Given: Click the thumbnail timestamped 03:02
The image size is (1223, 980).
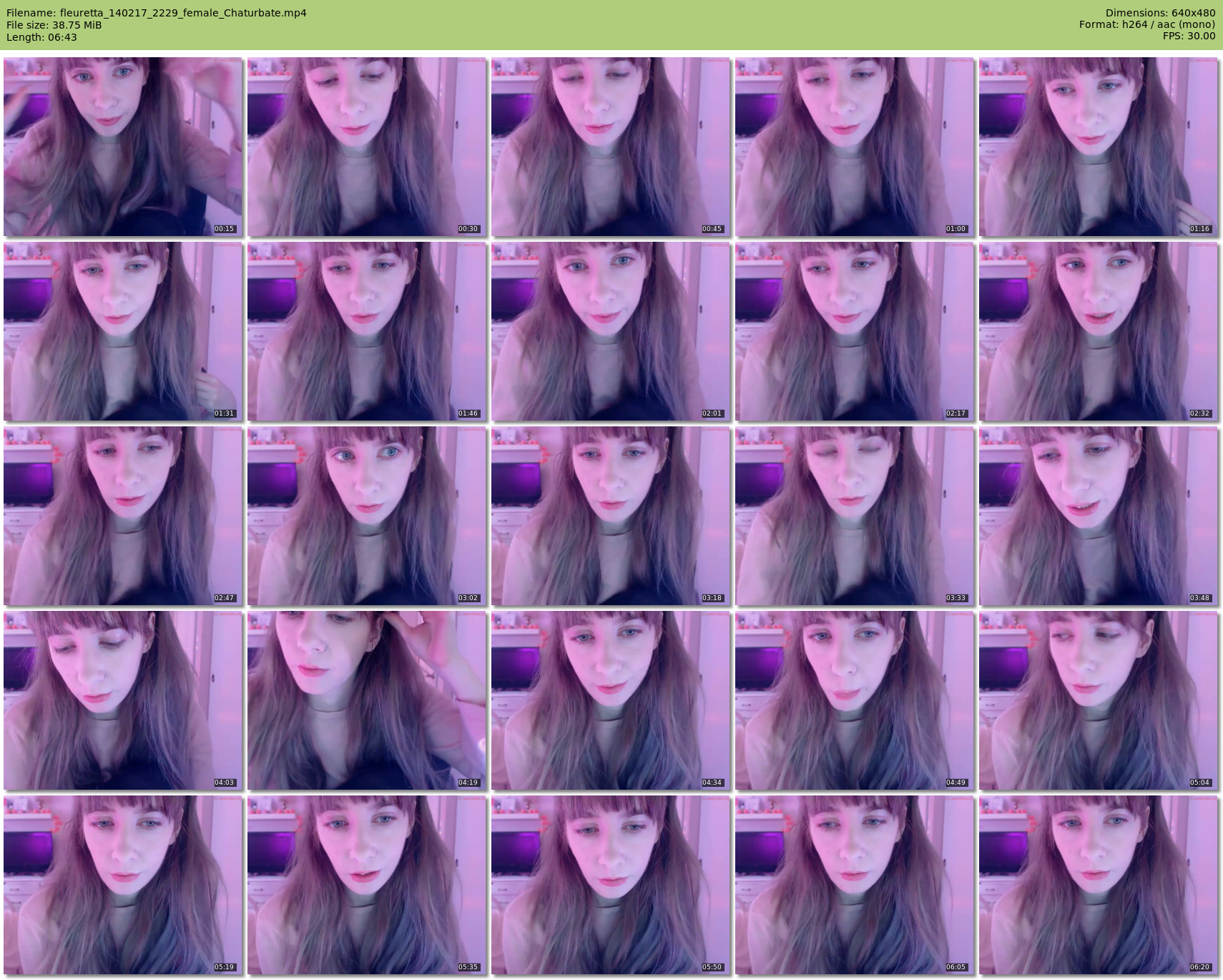Looking at the screenshot, I should [367, 516].
